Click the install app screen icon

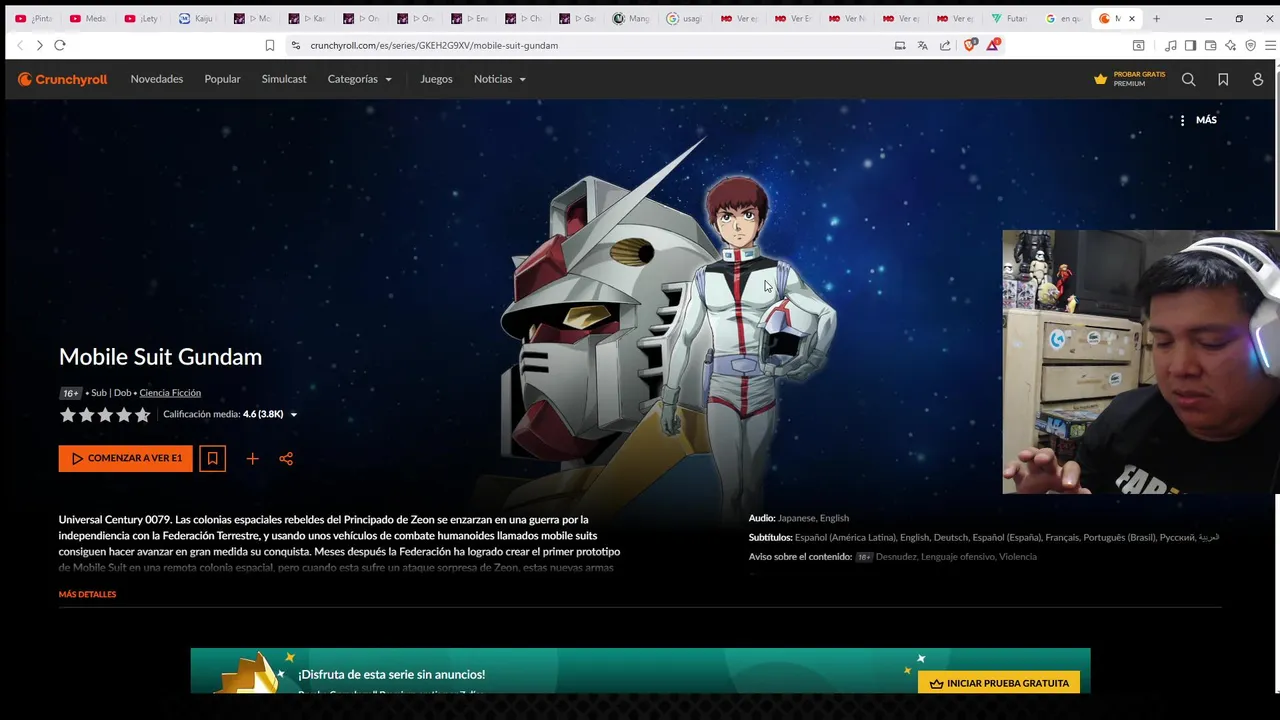click(x=900, y=45)
